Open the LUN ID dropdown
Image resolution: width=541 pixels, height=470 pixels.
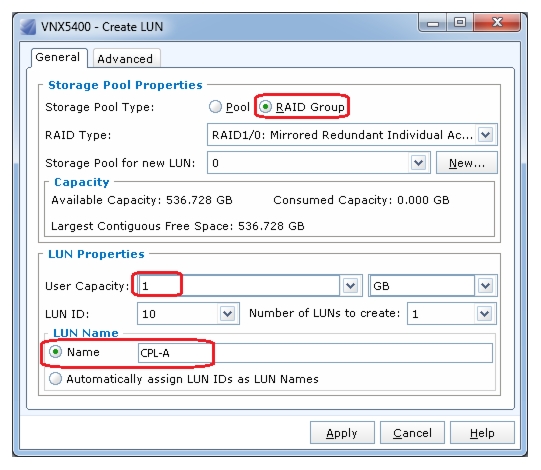pos(227,314)
